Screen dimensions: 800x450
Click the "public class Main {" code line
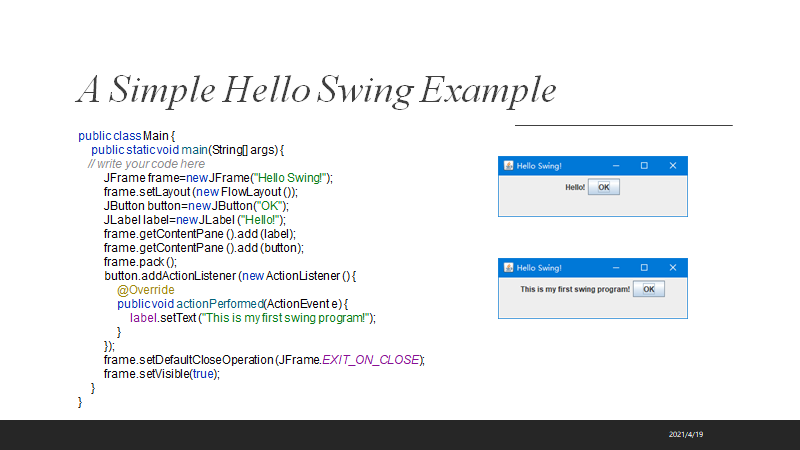[x=127, y=136]
